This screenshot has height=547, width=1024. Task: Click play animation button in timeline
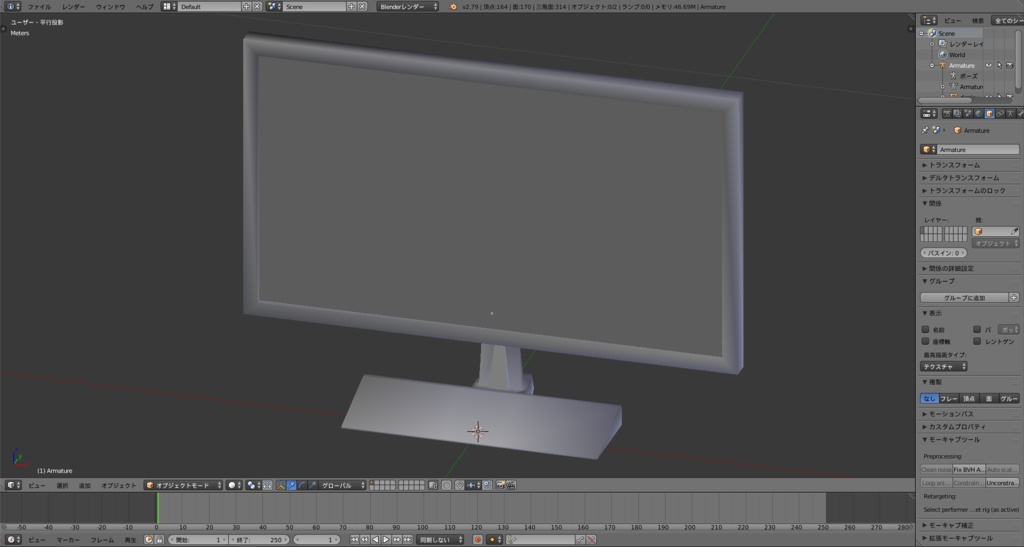pyautogui.click(x=386, y=540)
